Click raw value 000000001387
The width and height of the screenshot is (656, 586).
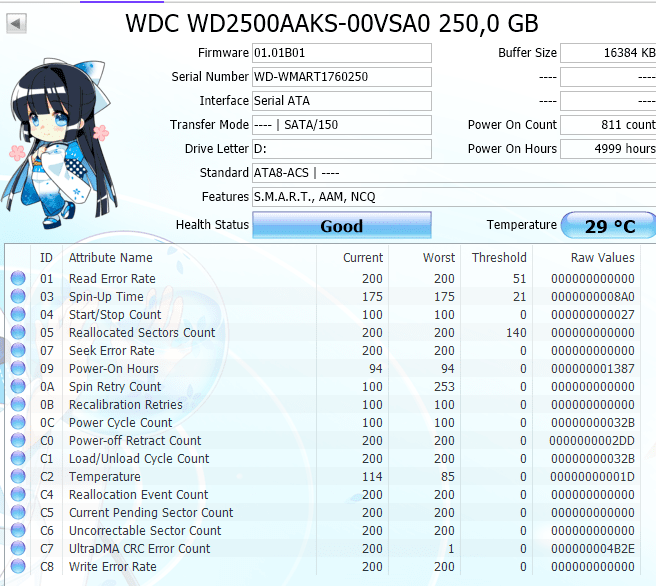coord(592,368)
